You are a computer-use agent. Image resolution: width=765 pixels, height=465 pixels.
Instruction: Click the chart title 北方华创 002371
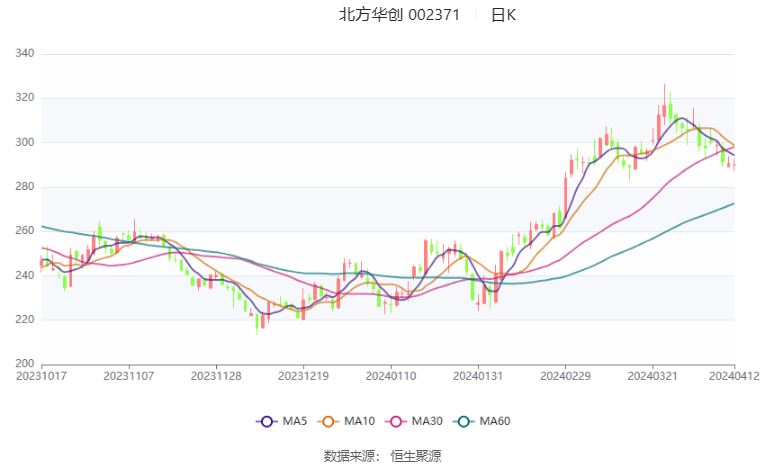pos(399,15)
